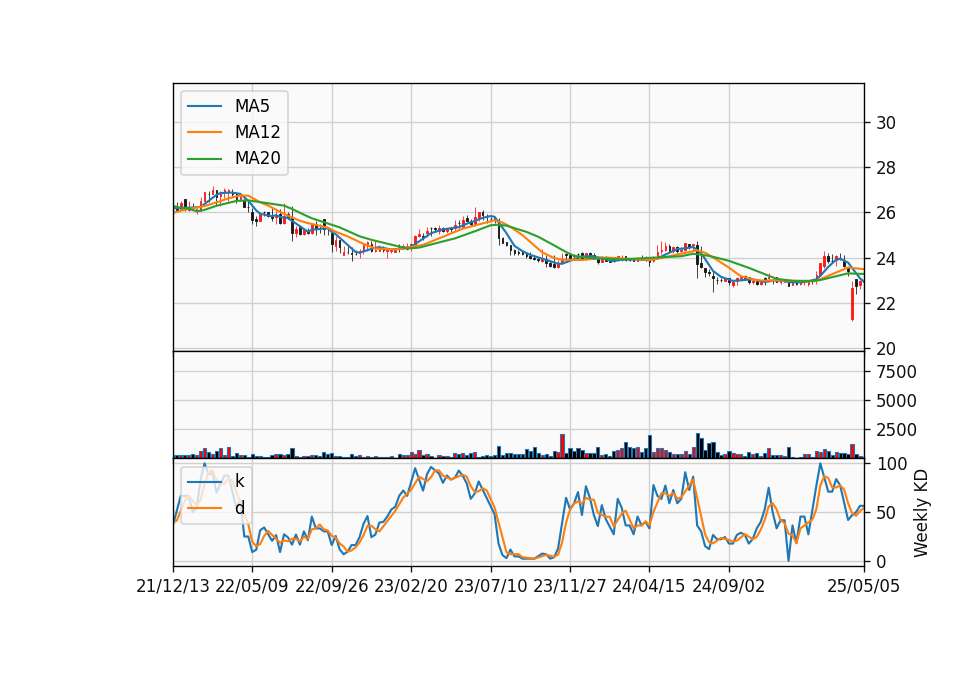Click the 24/04/15 date axis label
The image size is (960, 690).
pyautogui.click(x=649, y=586)
